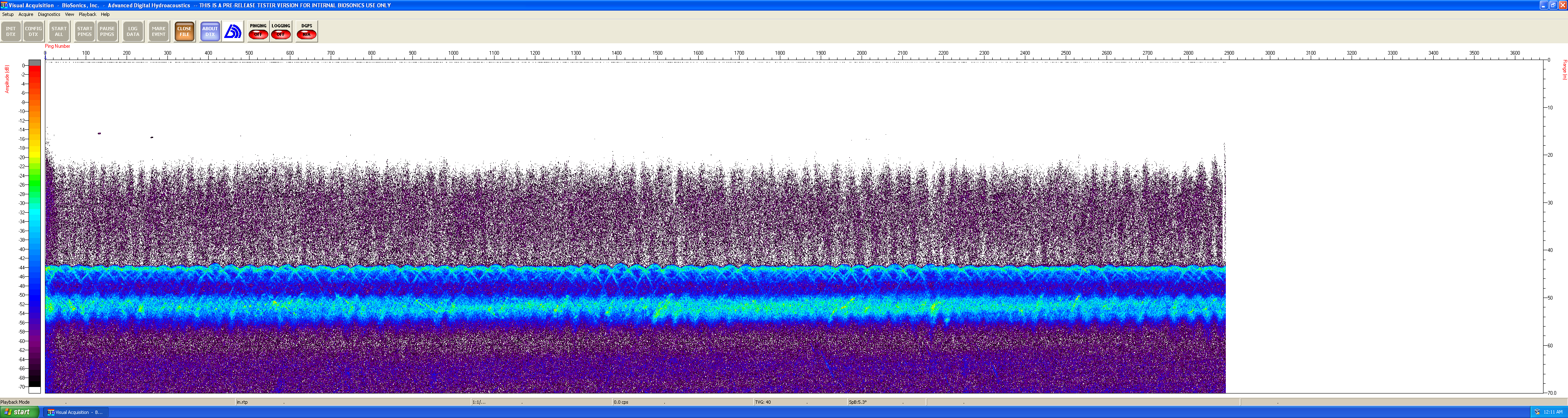Close the current file with CLOSE FILE
Viewport: 1568px width, 418px height.
(x=185, y=32)
